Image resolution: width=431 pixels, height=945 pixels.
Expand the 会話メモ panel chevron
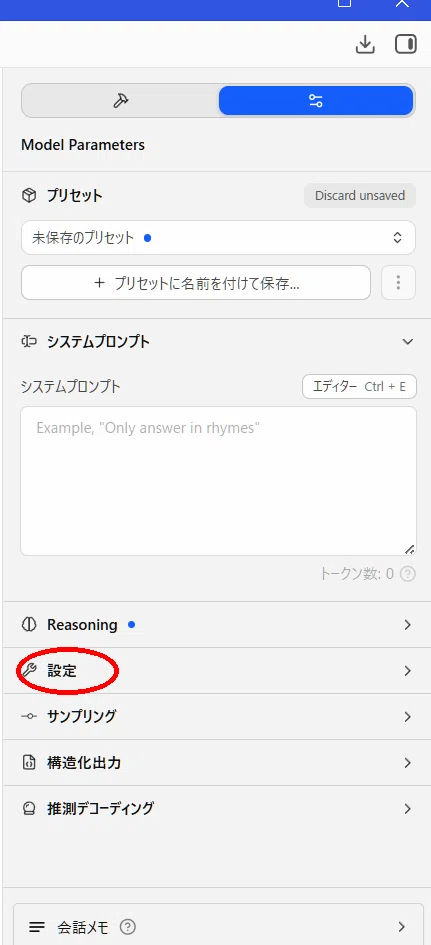(x=402, y=926)
